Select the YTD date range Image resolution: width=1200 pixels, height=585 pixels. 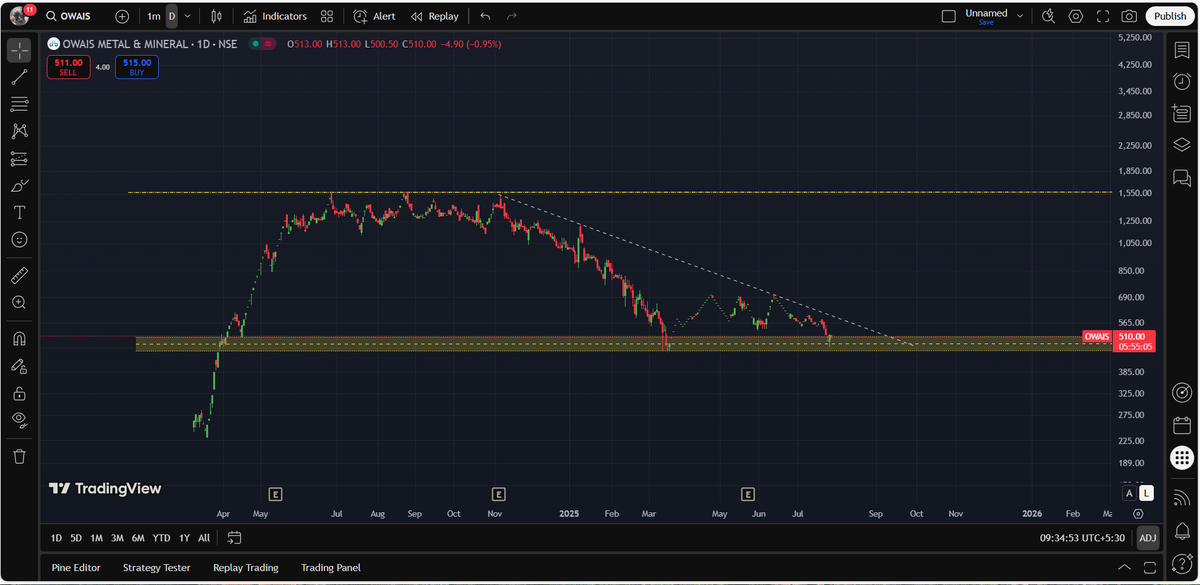coord(161,538)
